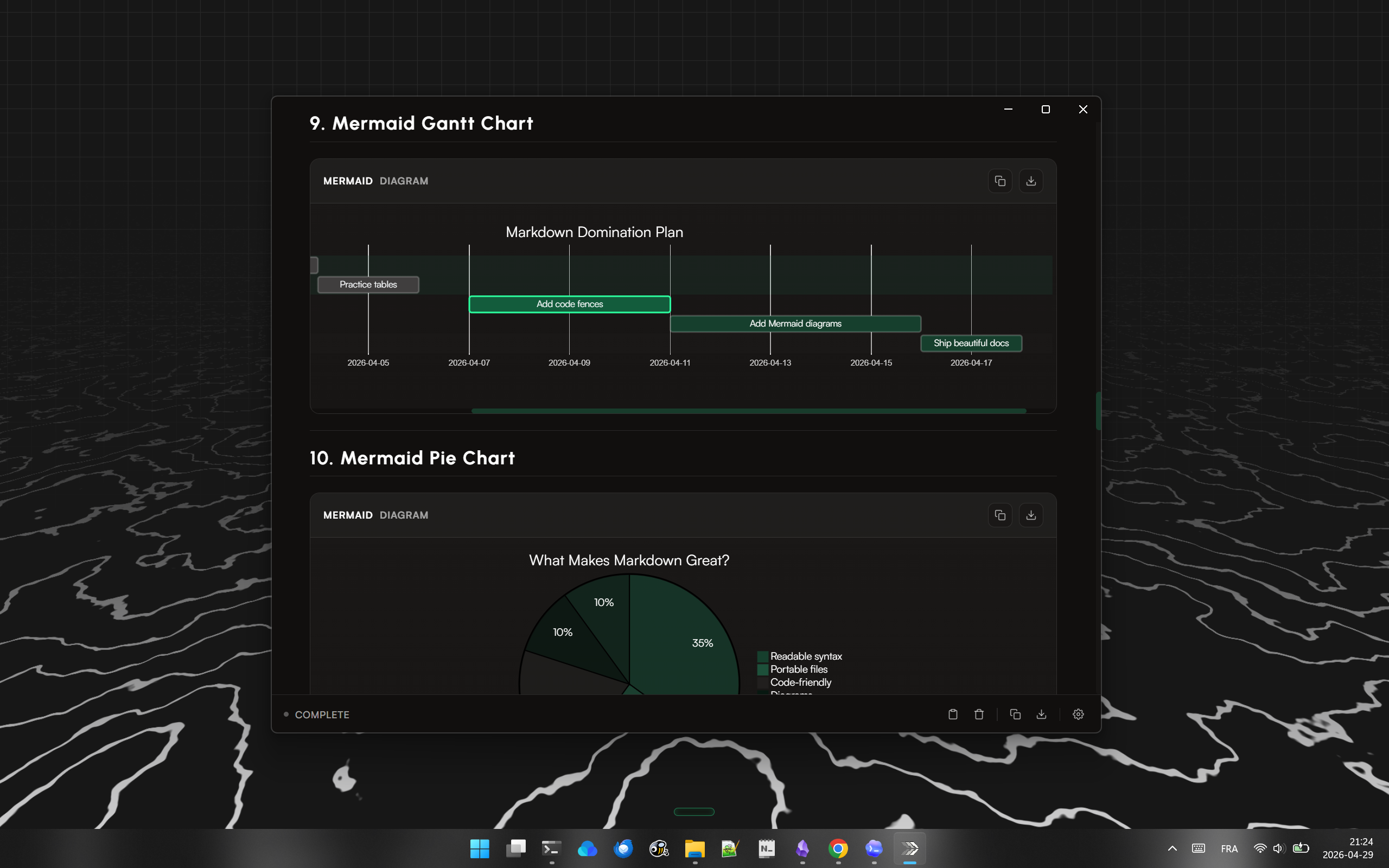Click the Readable syntax legend swatch
The image size is (1389, 868).
pyautogui.click(x=763, y=656)
